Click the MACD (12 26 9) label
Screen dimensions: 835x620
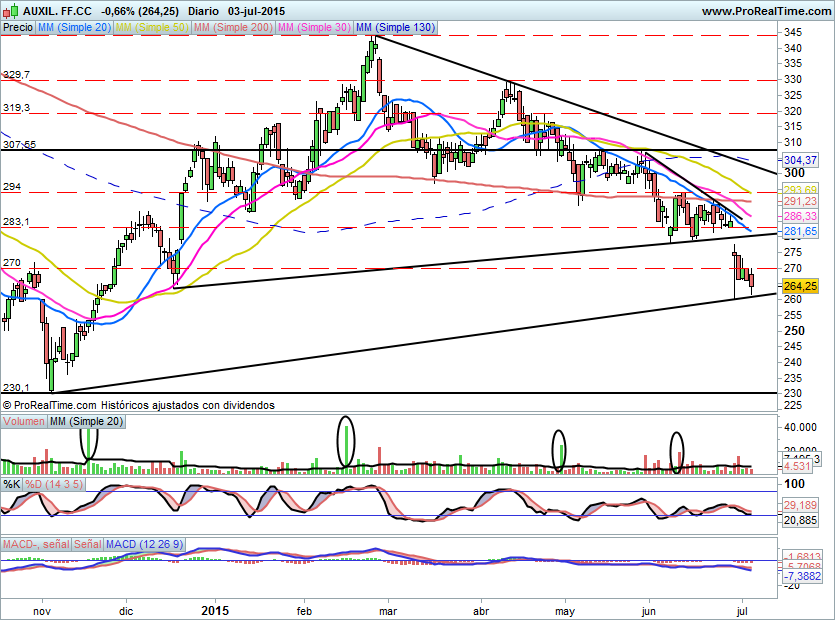click(145, 544)
